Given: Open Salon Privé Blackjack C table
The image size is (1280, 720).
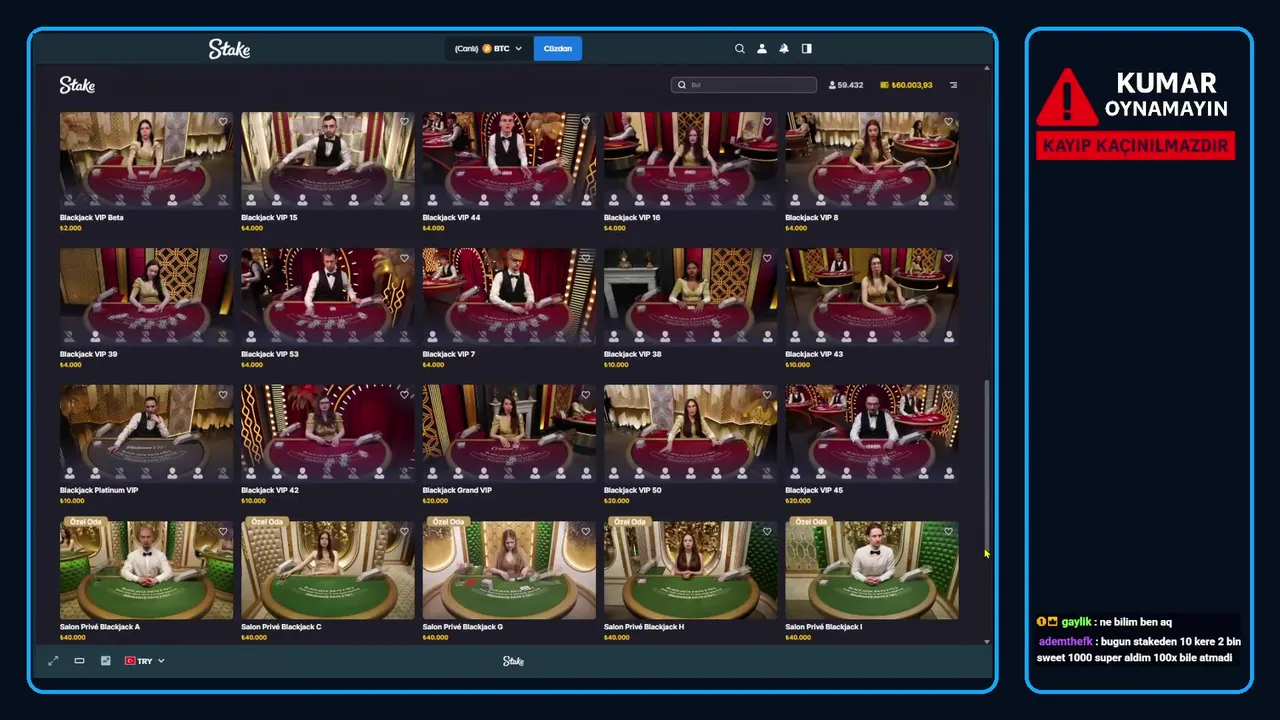Looking at the screenshot, I should (x=327, y=570).
